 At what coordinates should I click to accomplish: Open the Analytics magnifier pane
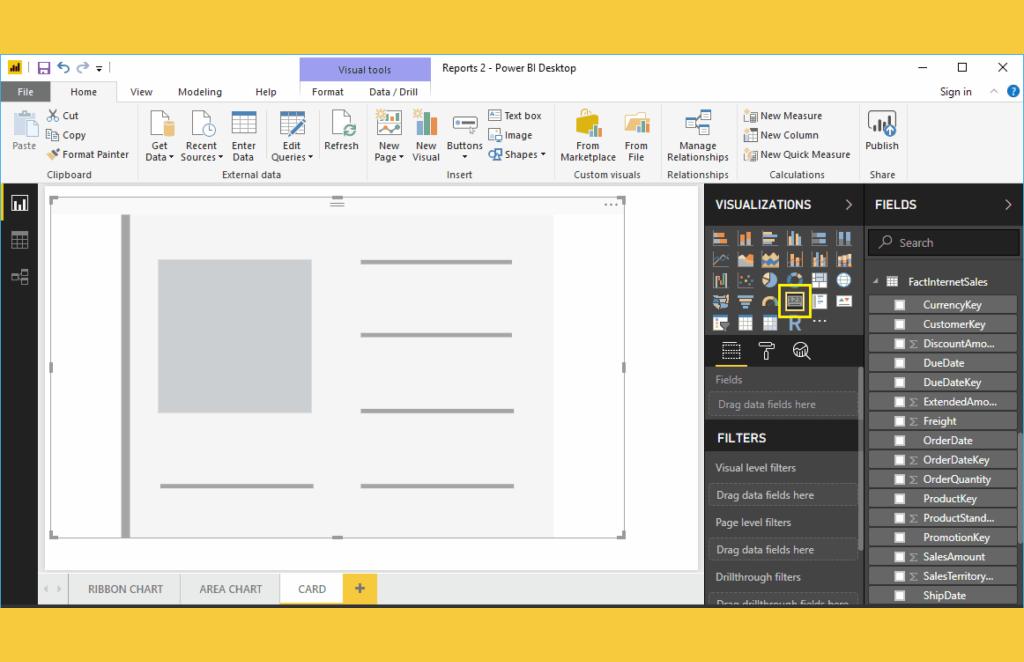coord(801,350)
